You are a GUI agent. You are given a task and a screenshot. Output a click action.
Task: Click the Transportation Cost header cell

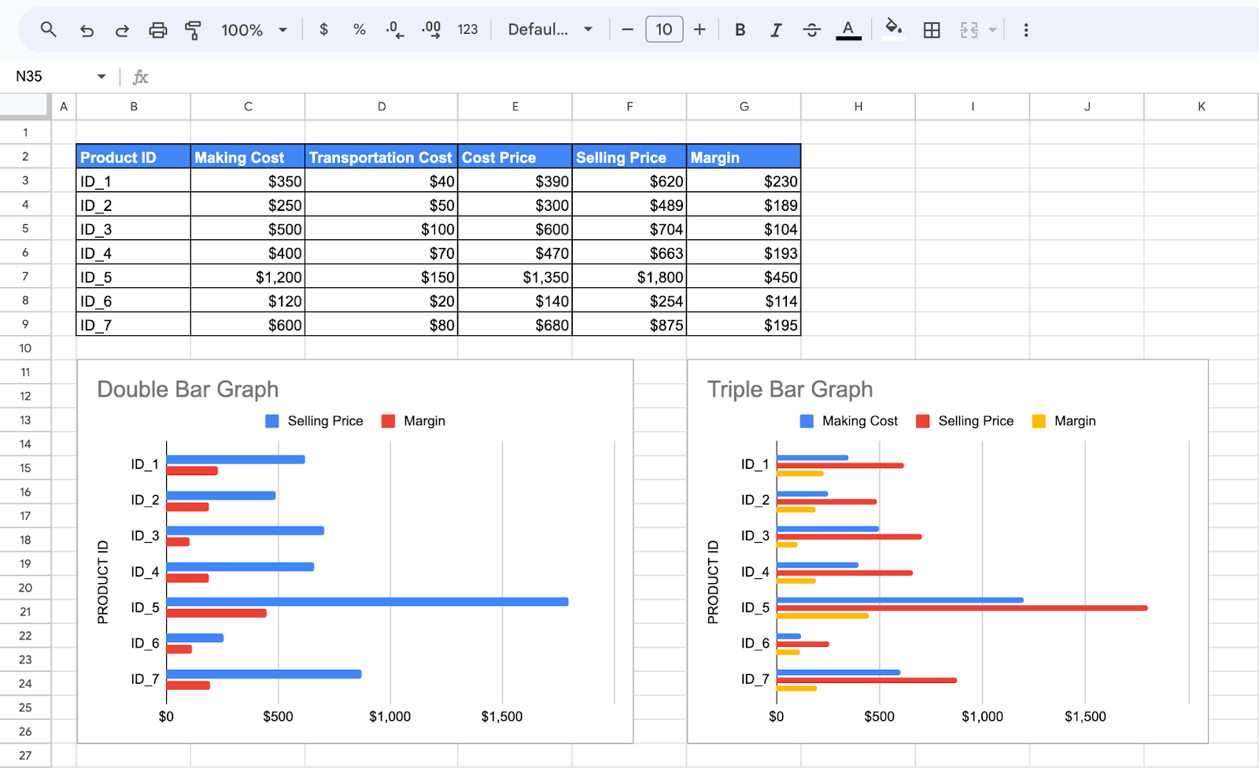[381, 157]
